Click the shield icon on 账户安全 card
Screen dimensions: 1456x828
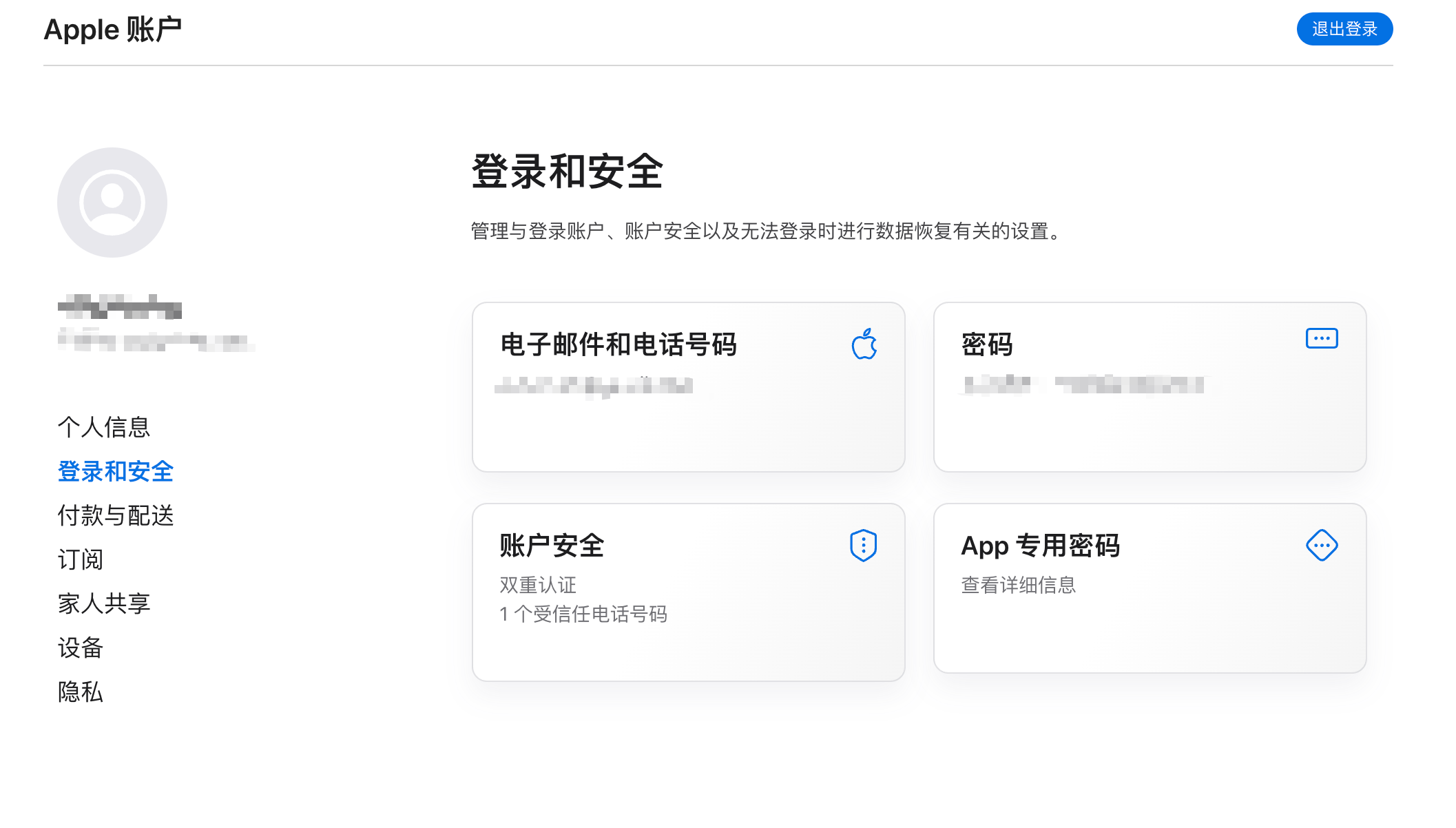pos(863,546)
